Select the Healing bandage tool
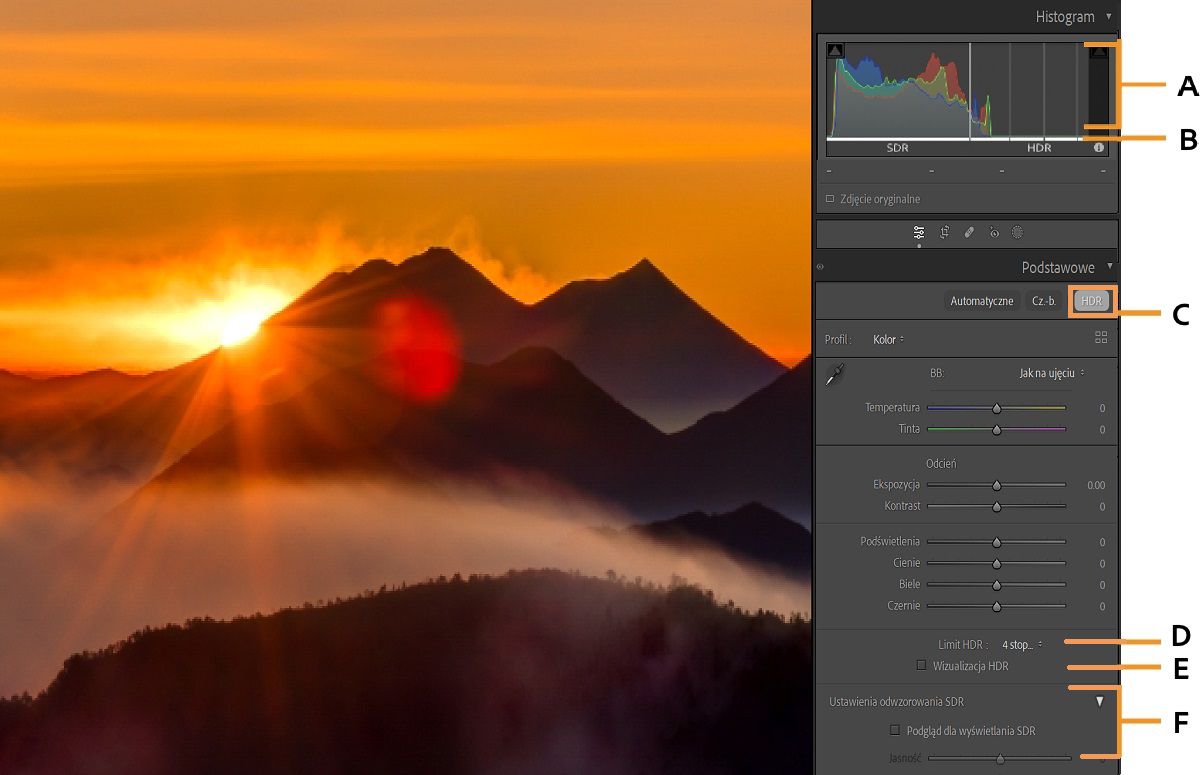1200x775 pixels. pos(969,232)
